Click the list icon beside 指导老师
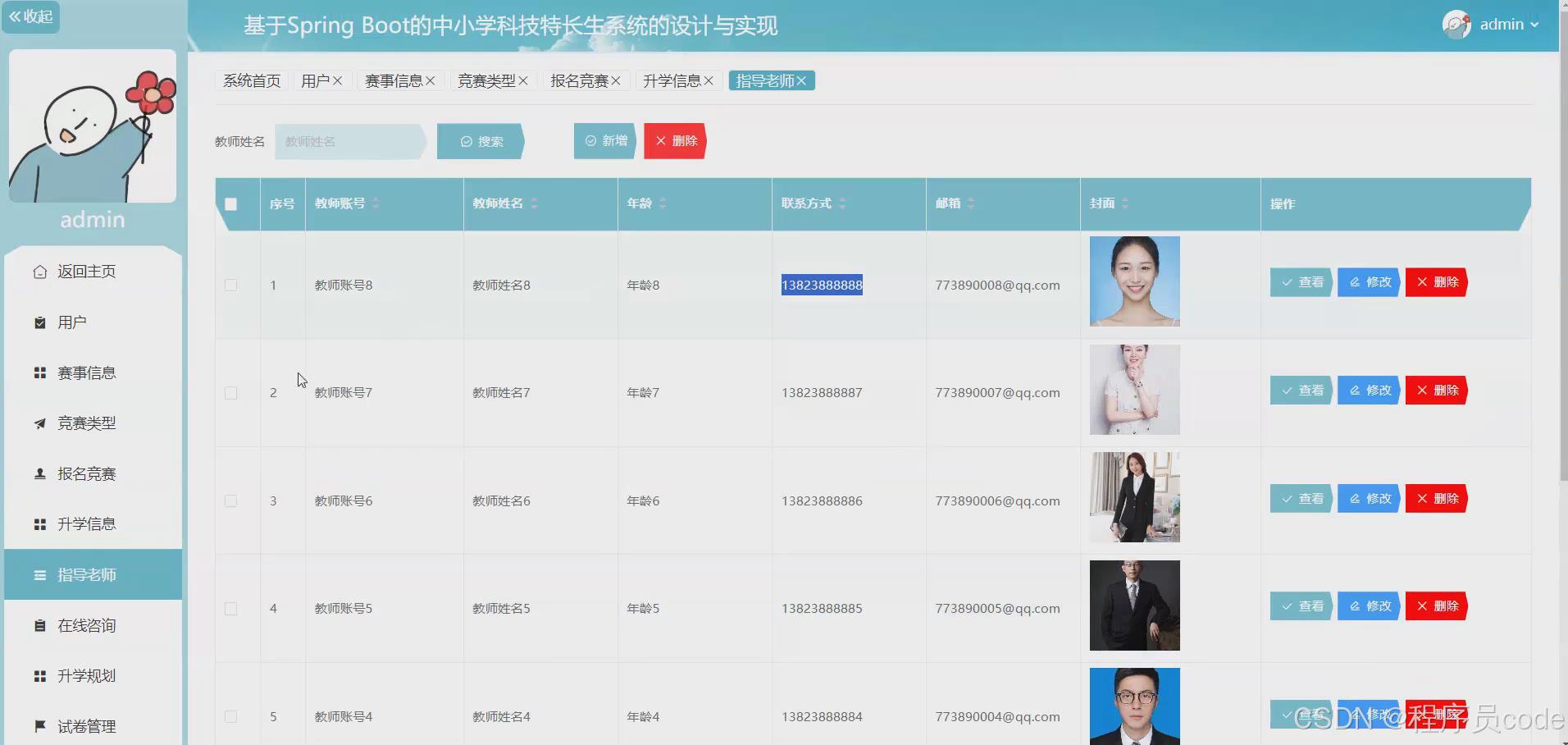 click(39, 575)
